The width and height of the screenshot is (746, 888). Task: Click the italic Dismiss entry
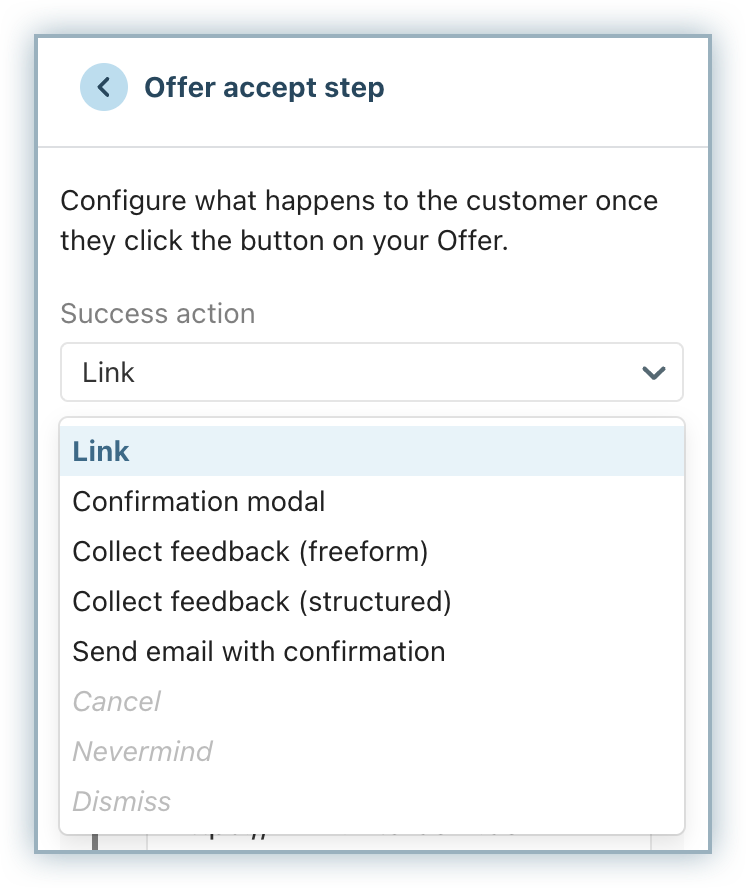tap(121, 801)
